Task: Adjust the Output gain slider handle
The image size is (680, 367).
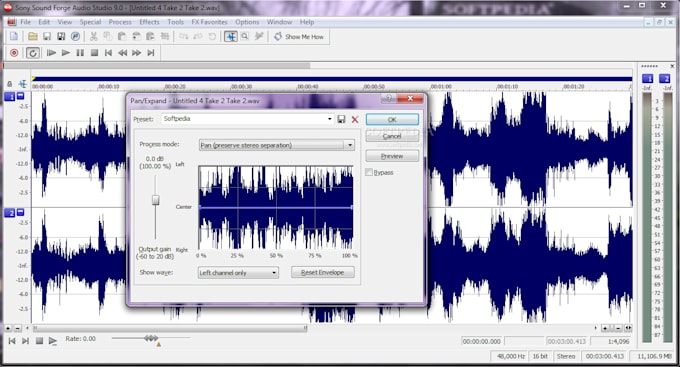Action: [x=155, y=200]
